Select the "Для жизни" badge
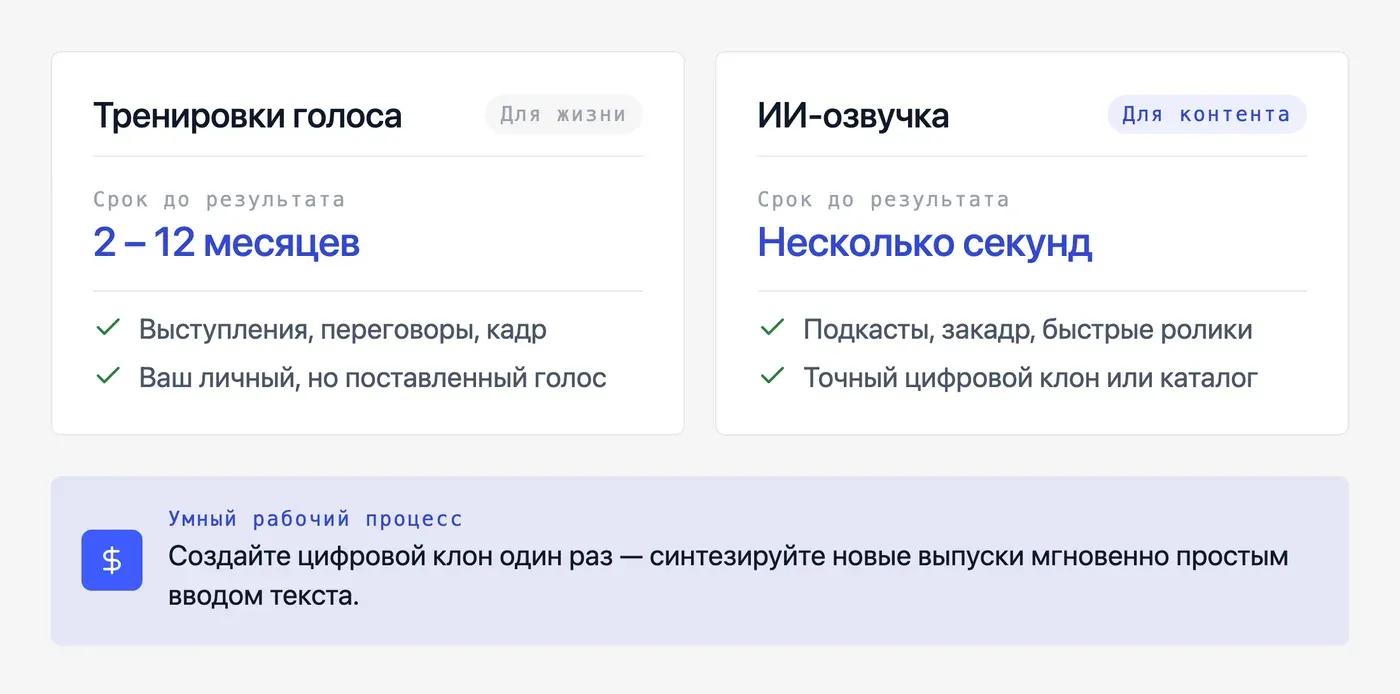The width and height of the screenshot is (1400, 694). point(564,115)
